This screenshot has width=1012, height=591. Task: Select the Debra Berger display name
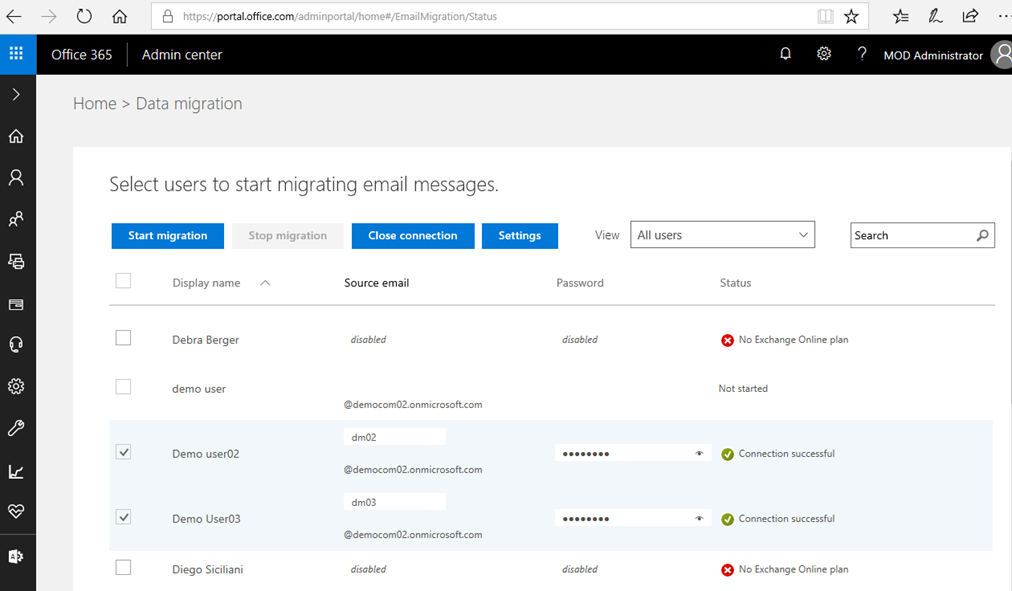coord(206,340)
